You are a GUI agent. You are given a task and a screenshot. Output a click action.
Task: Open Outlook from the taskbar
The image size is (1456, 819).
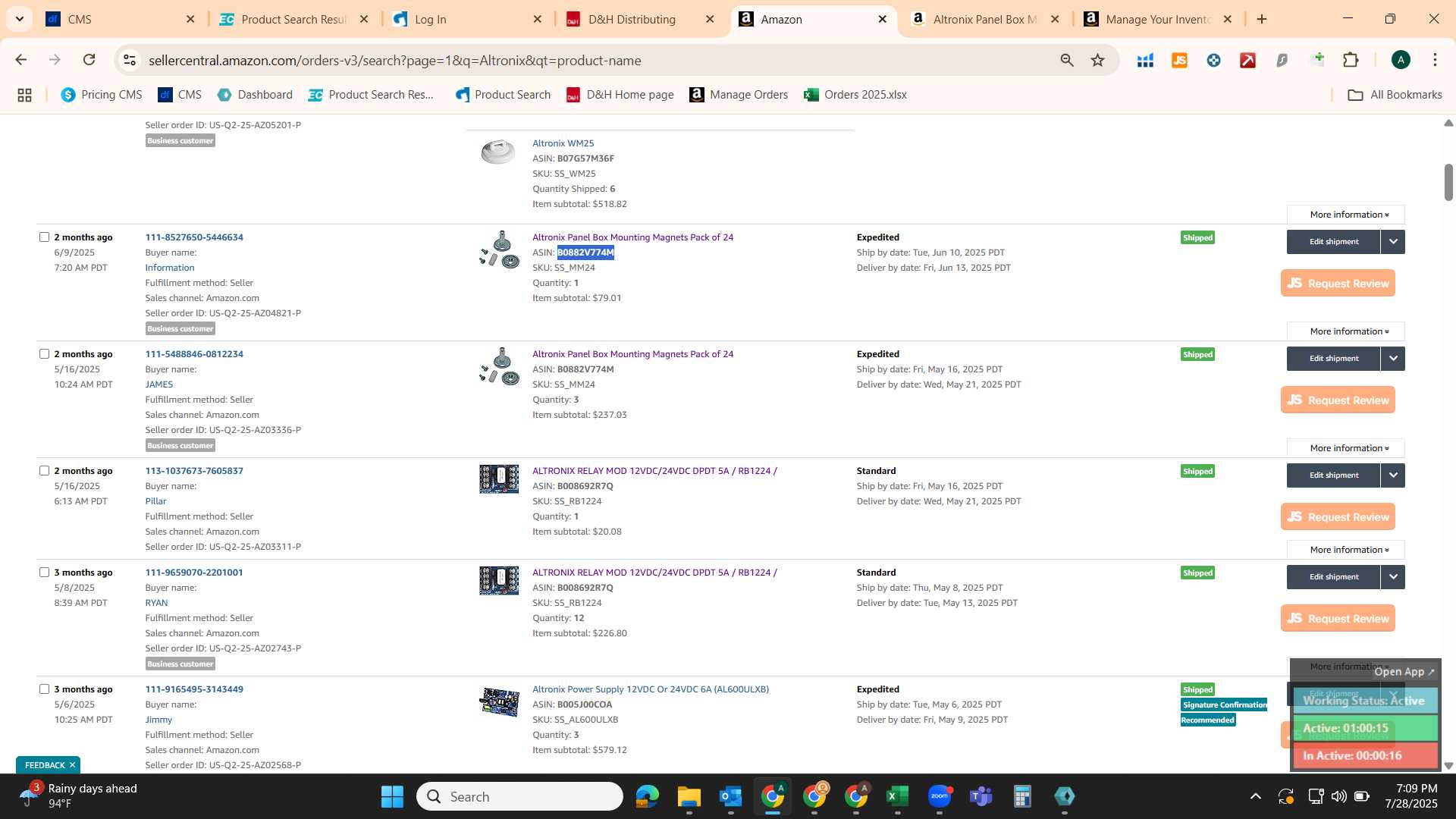pyautogui.click(x=730, y=796)
